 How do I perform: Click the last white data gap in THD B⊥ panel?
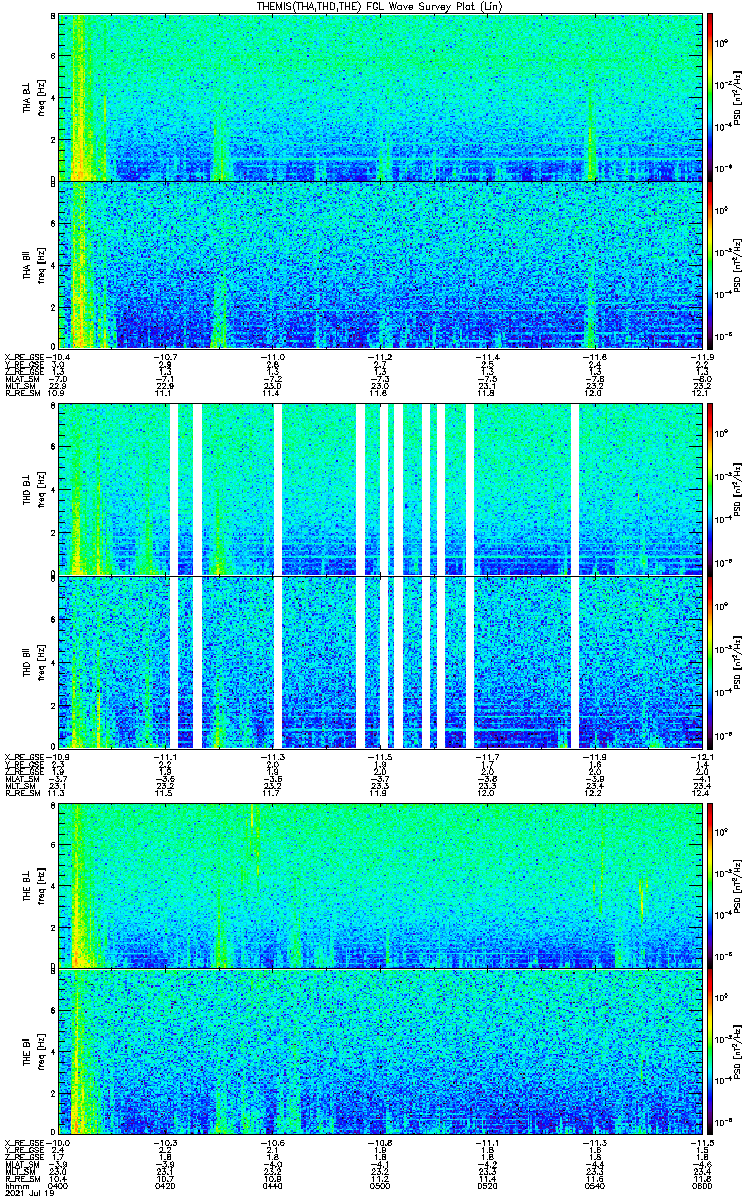click(x=575, y=489)
